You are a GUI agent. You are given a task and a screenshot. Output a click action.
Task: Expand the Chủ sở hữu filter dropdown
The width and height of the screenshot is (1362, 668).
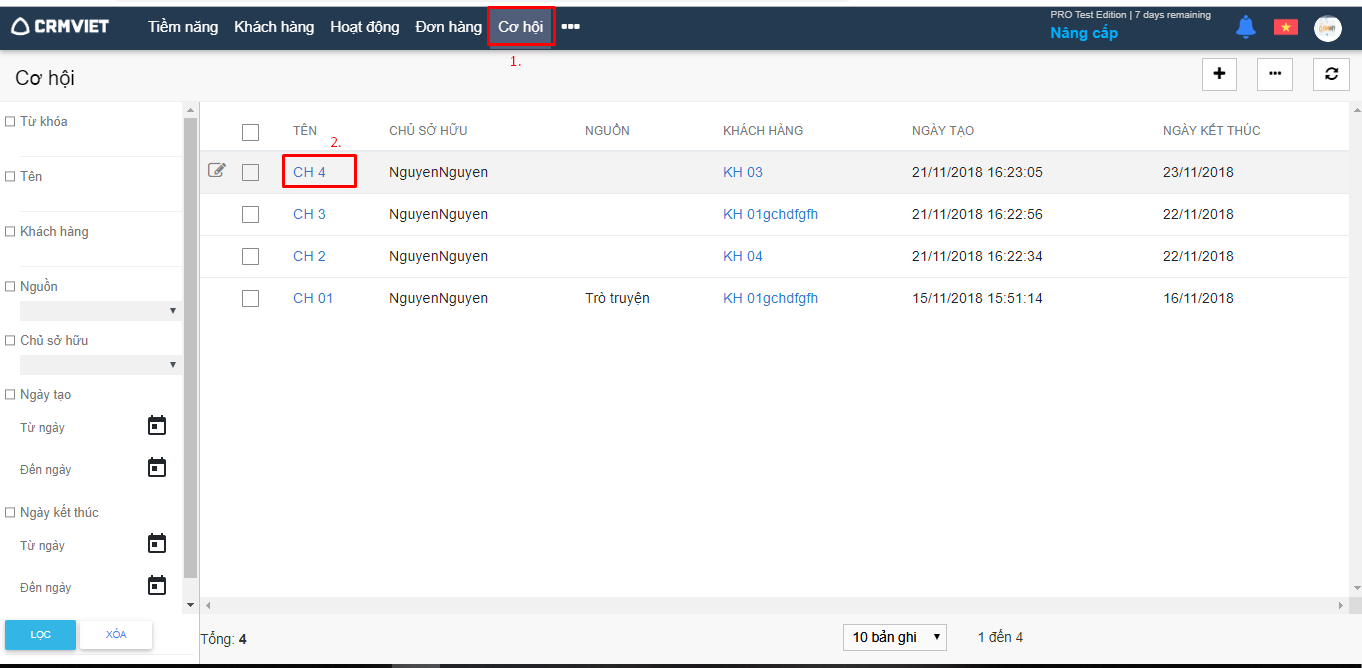(x=100, y=365)
